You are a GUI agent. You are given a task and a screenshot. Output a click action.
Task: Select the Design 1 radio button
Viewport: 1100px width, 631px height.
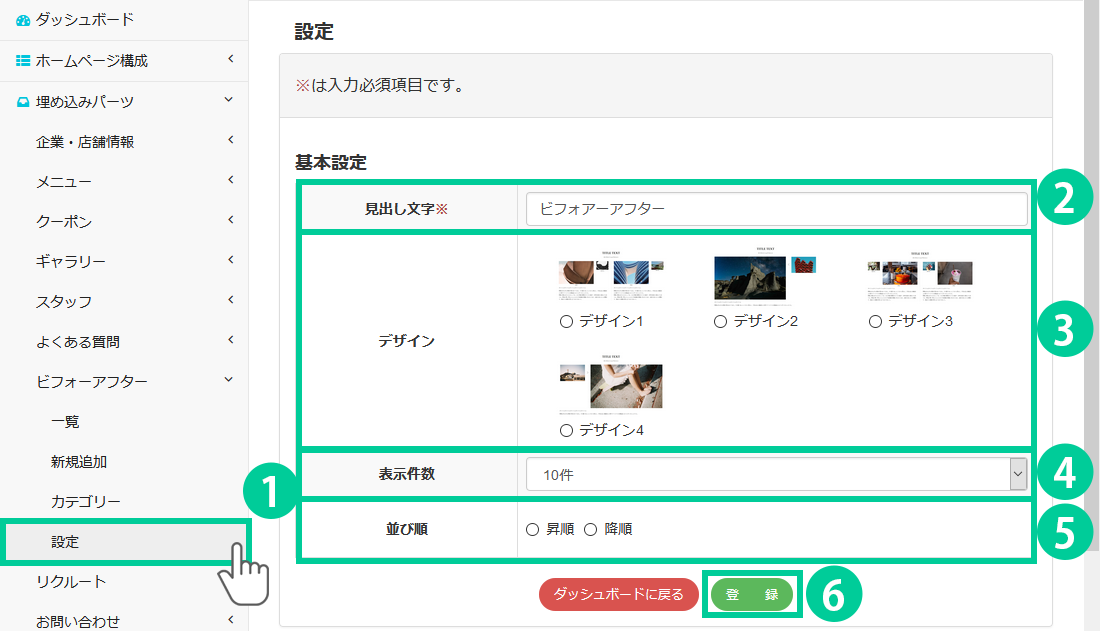(566, 322)
